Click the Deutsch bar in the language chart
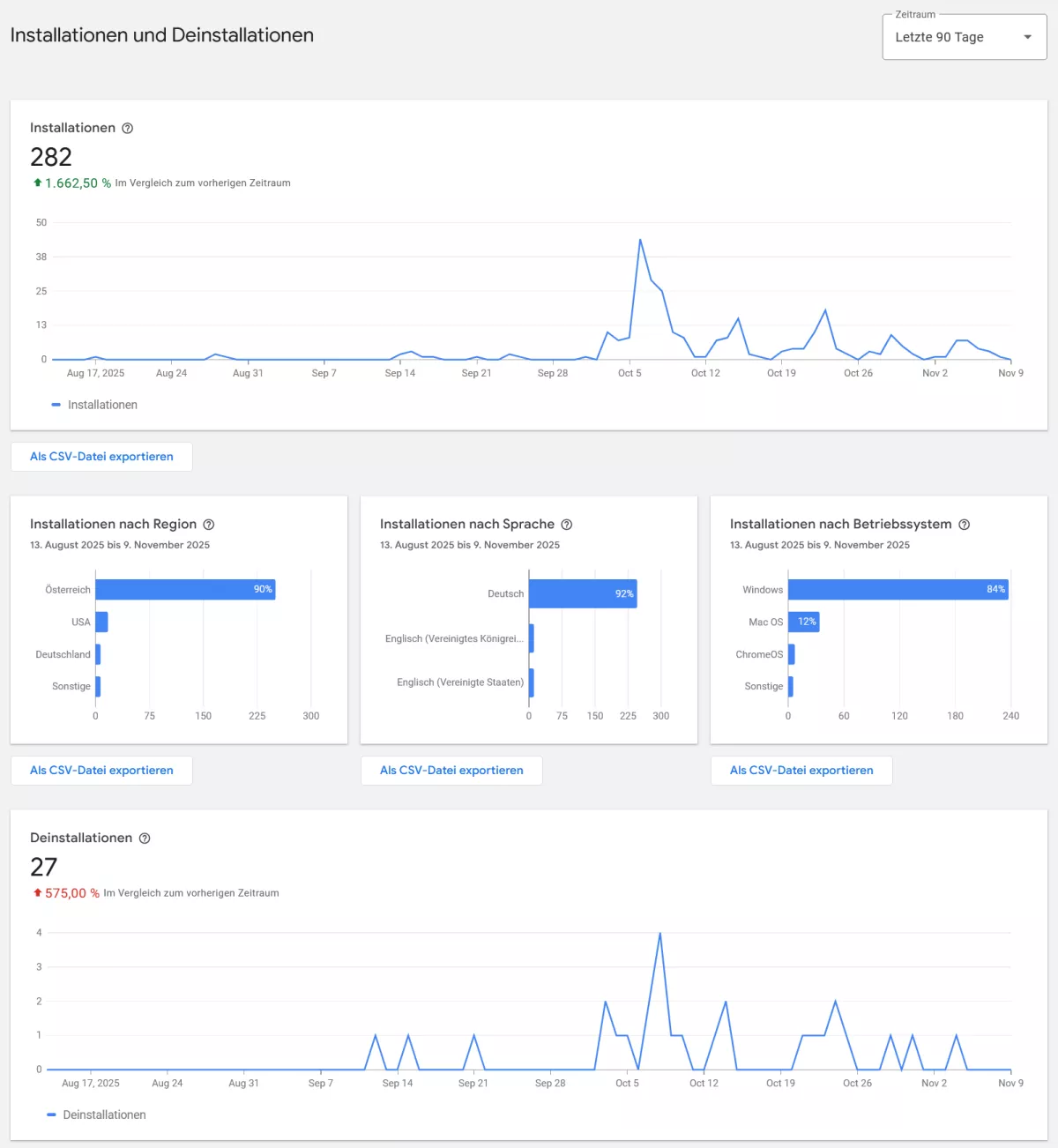The image size is (1058, 1148). (584, 593)
